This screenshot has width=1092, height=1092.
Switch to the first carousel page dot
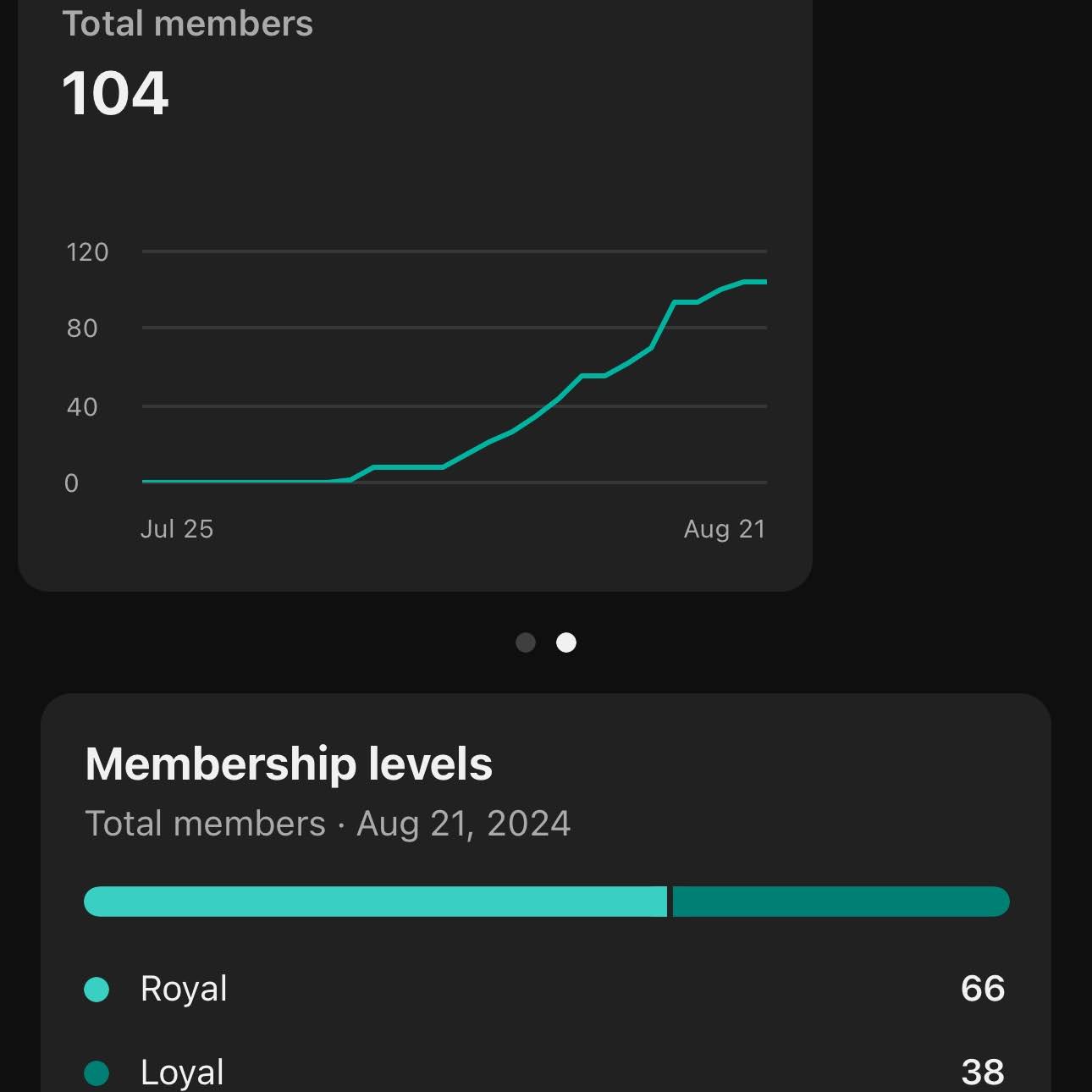pyautogui.click(x=526, y=643)
